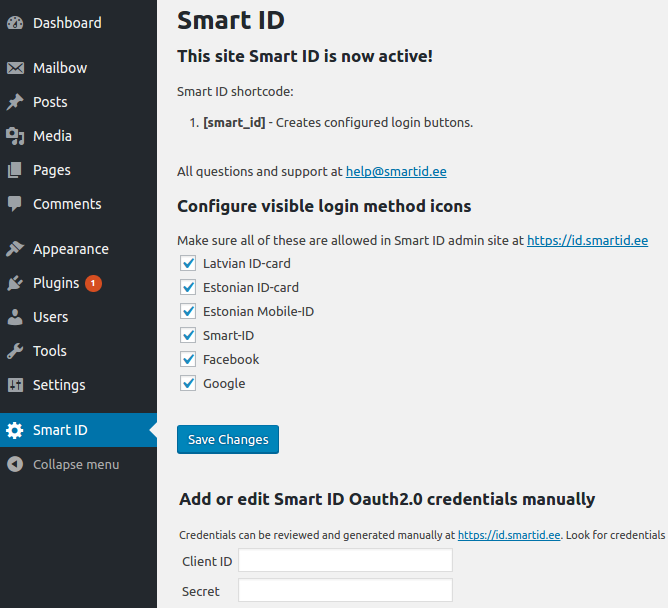The image size is (668, 608).
Task: Open the Appearance menu label
Action: point(71,249)
